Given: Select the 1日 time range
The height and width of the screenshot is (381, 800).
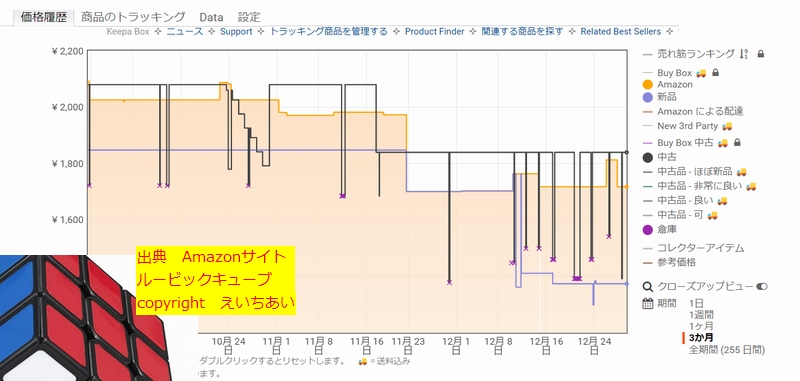Looking at the screenshot, I should click(x=695, y=303).
